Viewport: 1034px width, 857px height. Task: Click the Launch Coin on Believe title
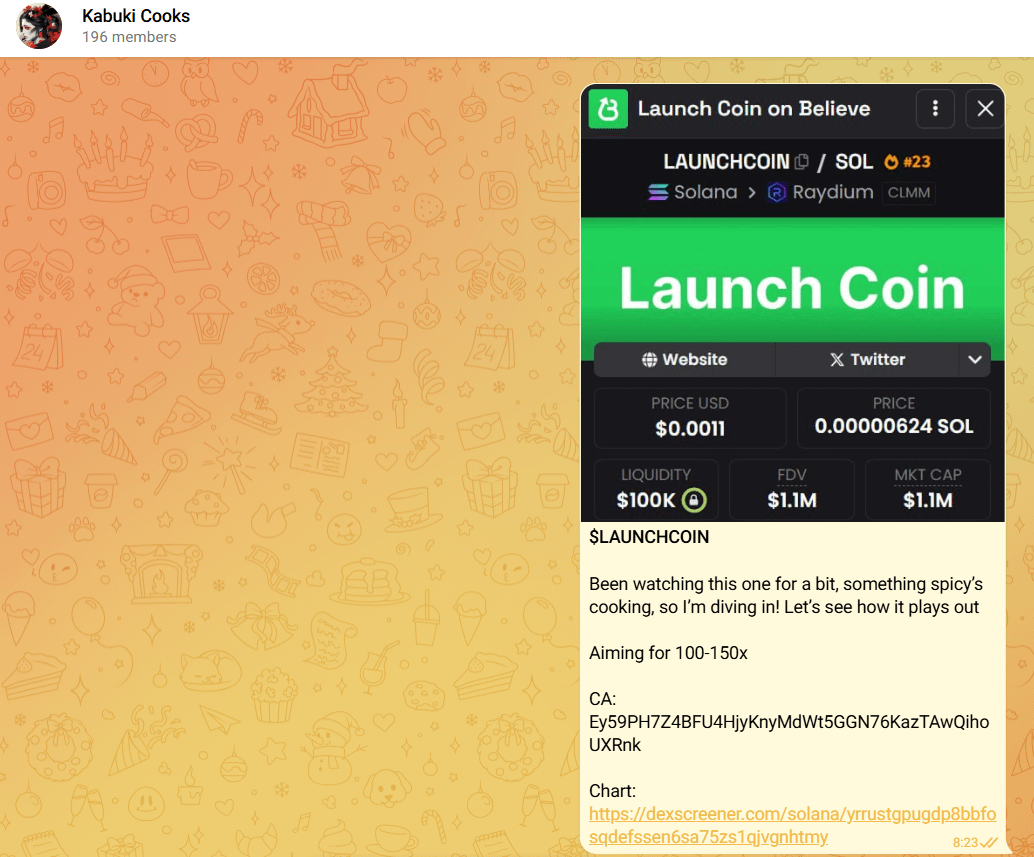pos(754,109)
